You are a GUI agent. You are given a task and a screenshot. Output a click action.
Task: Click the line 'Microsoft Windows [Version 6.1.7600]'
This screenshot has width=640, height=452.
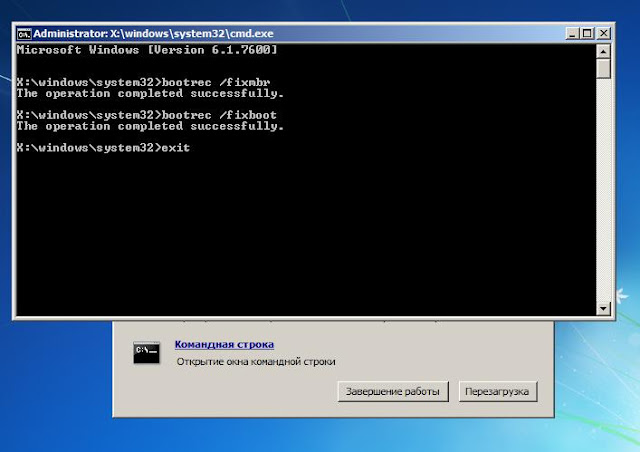[147, 50]
